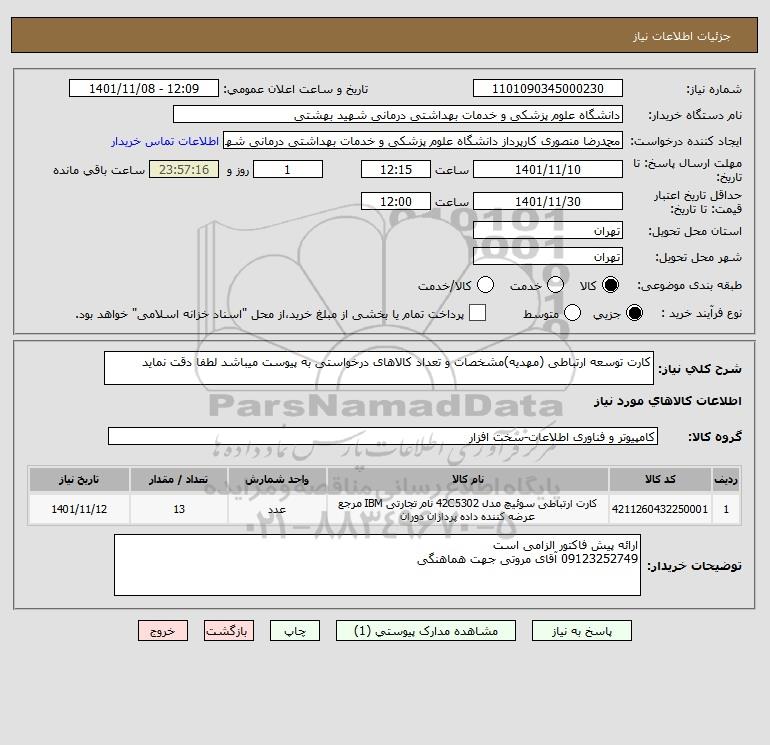770x745 pixels.
Task: Click the ردیف column header
Action: [726, 479]
